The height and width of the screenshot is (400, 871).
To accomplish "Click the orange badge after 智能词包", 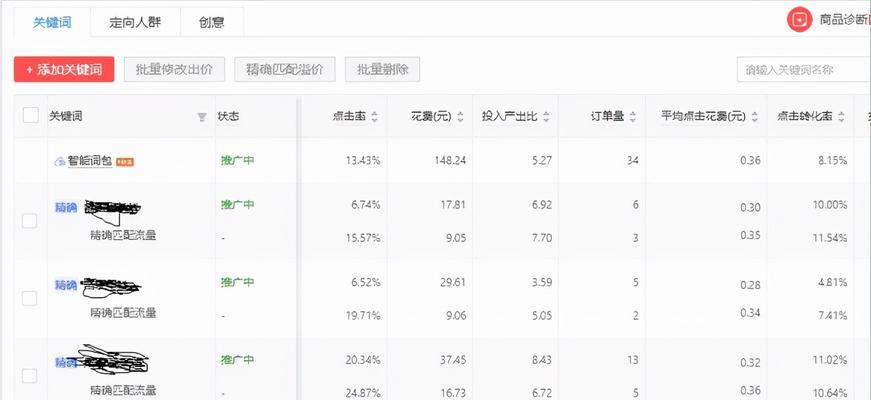I will point(126,162).
